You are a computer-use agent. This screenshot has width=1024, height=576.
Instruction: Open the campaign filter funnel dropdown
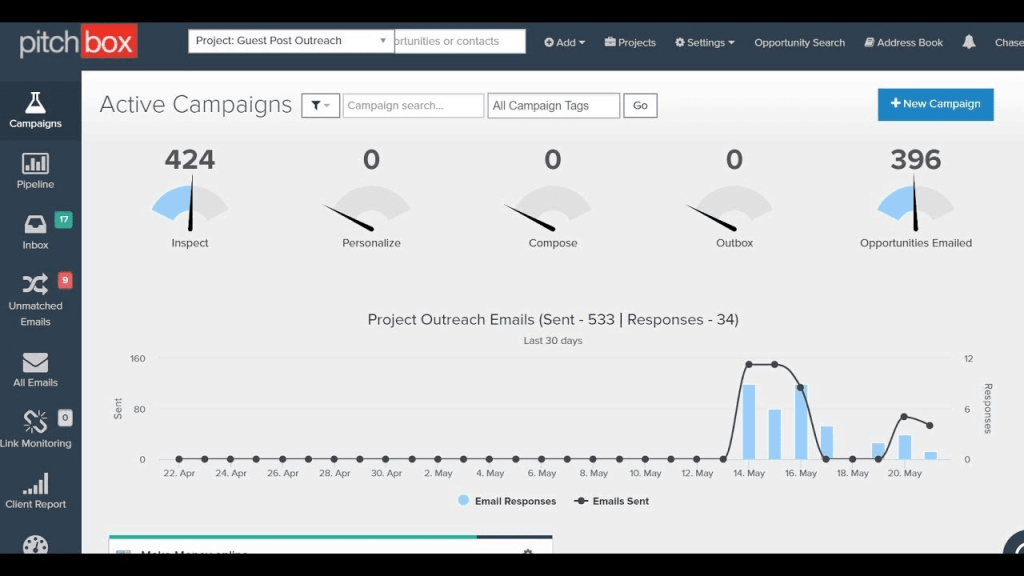coord(320,105)
